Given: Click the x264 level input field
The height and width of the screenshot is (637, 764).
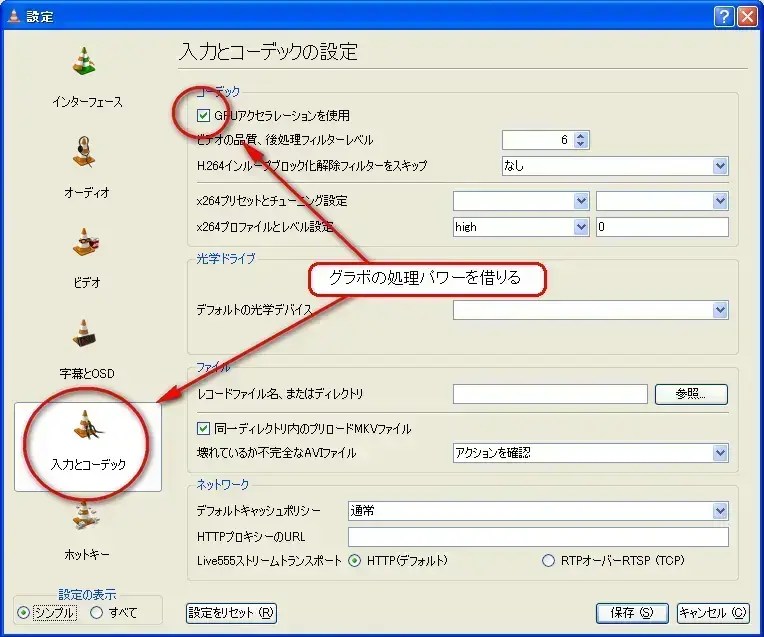Looking at the screenshot, I should 662,227.
